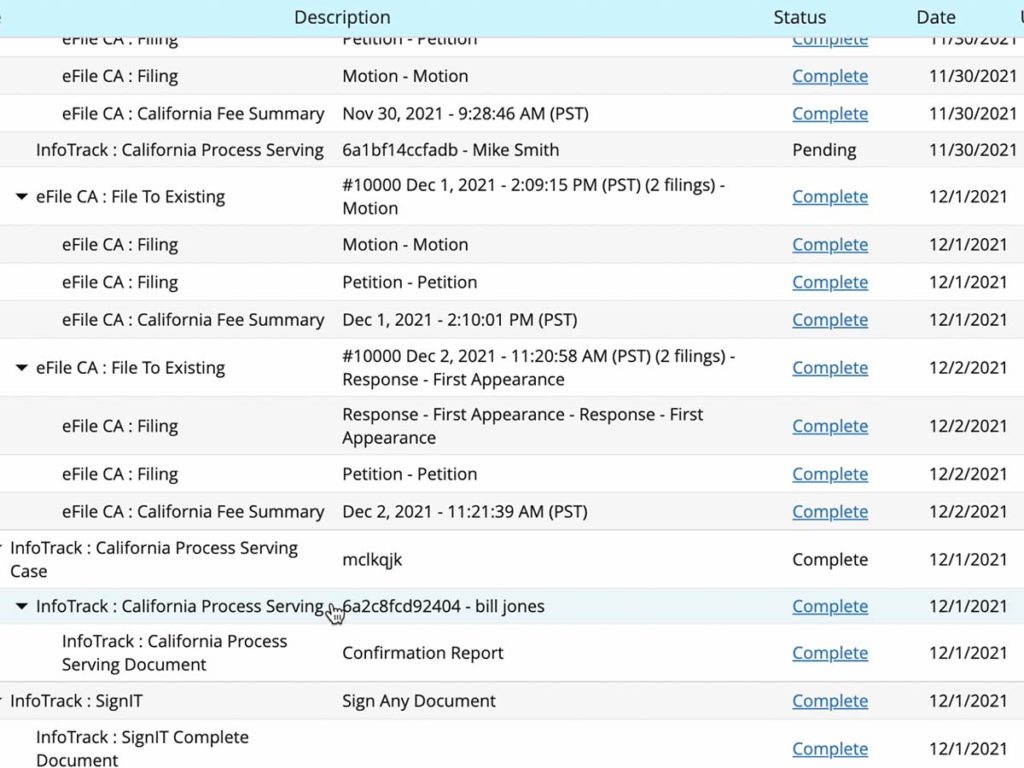This screenshot has width=1024, height=768.
Task: Collapse the bill jones Process Serving group
Action: [22, 606]
